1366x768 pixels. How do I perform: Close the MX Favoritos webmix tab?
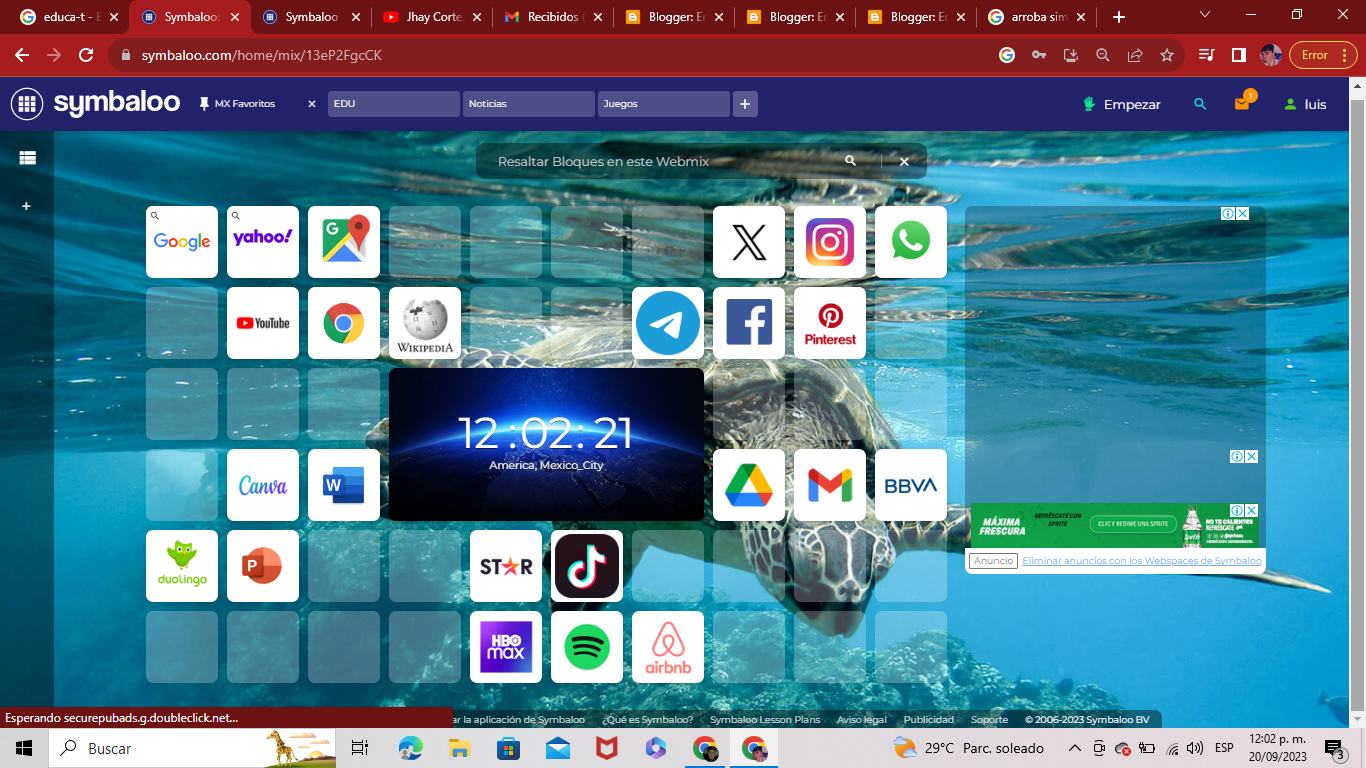coord(312,104)
